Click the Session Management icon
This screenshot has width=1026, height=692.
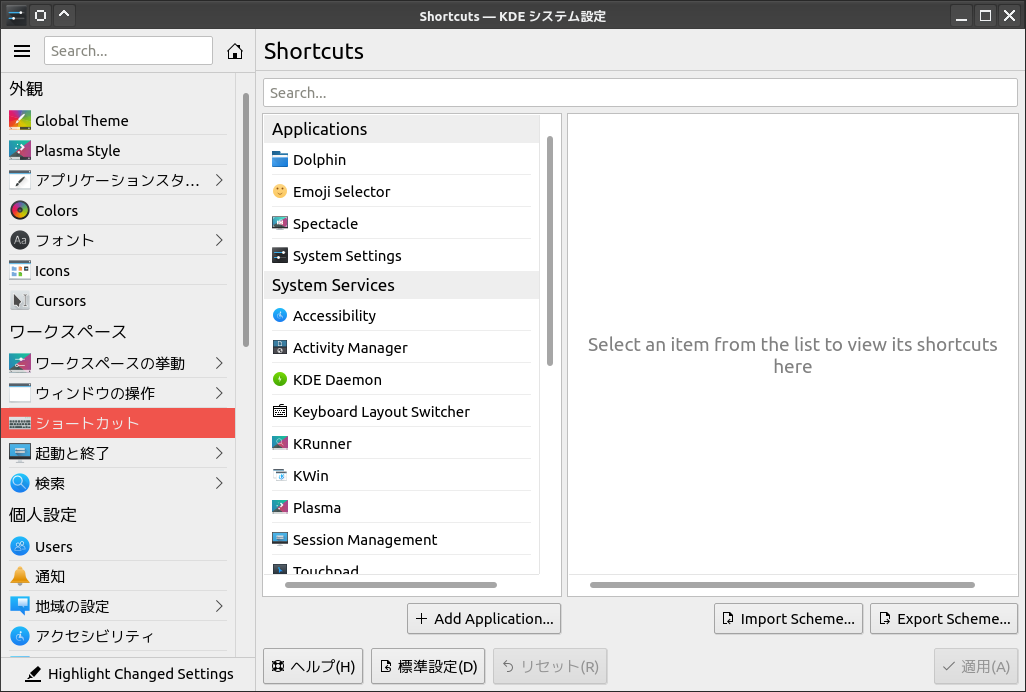(280, 540)
